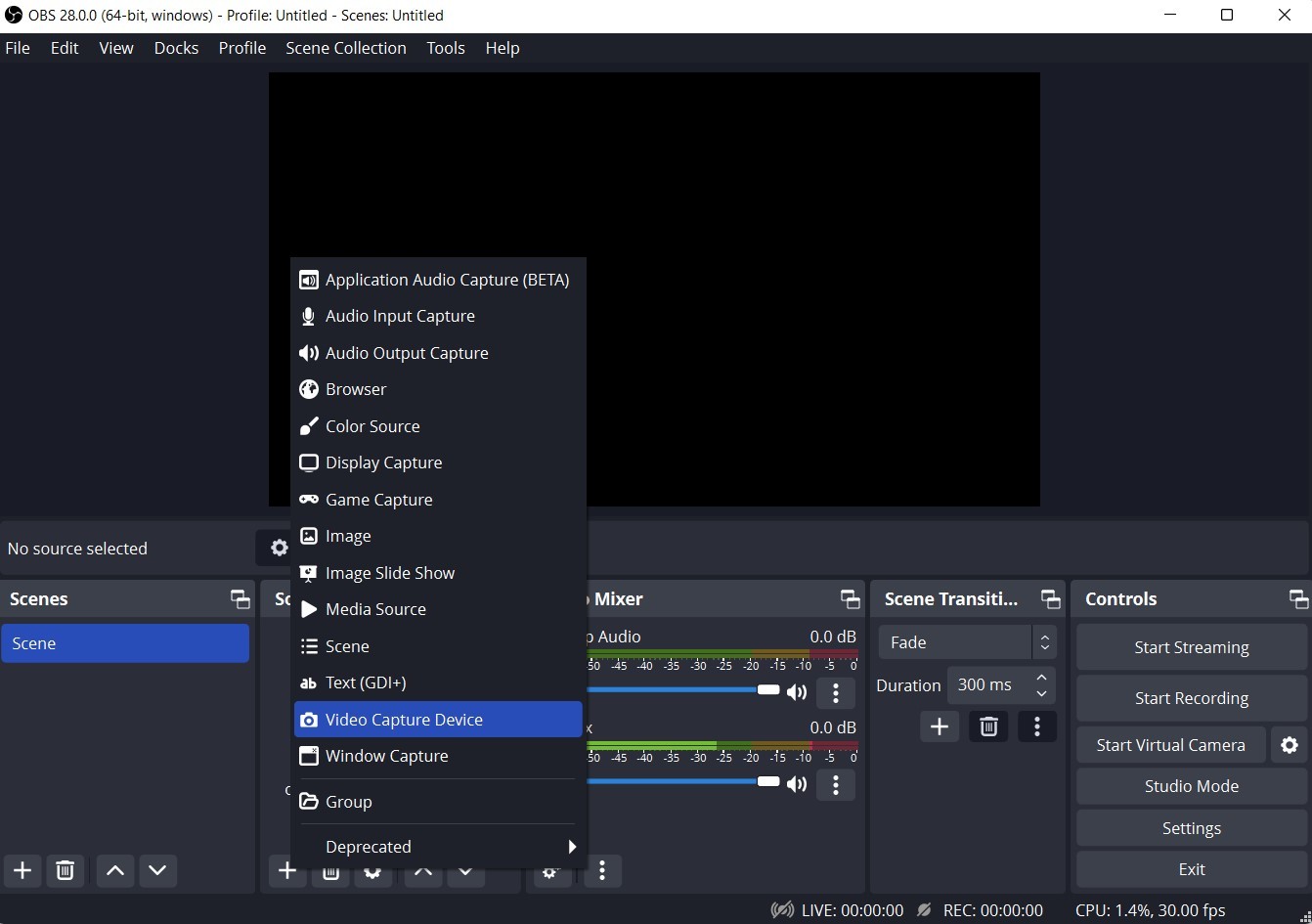The width and height of the screenshot is (1312, 924).
Task: Select Video Capture Device source
Action: click(x=438, y=720)
